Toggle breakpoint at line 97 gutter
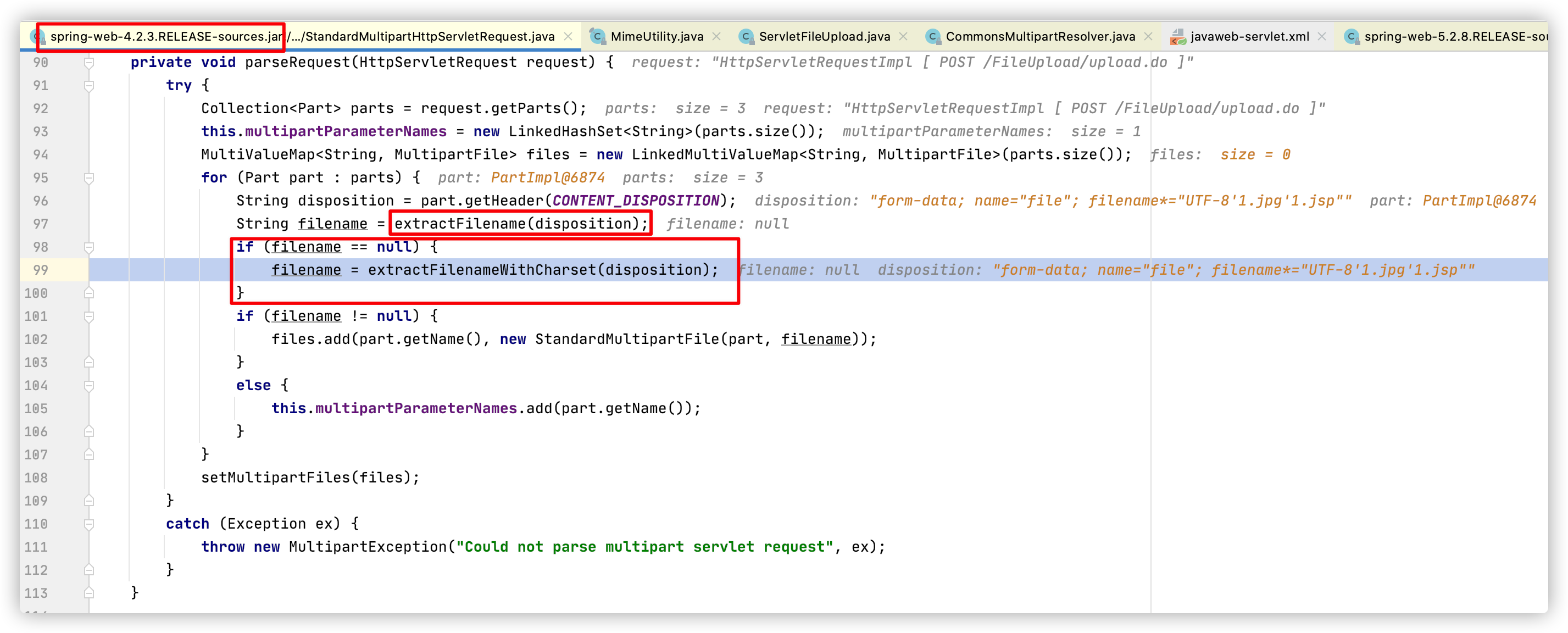1568x633 pixels. click(x=61, y=224)
